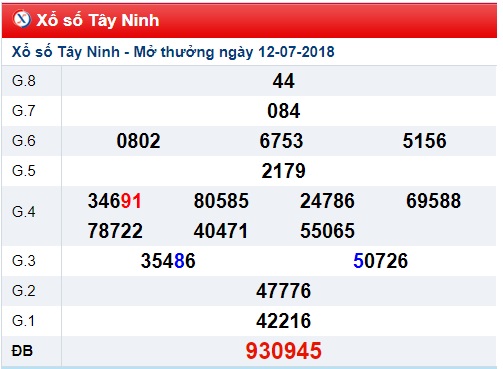
Task: Click the ĐB row label
Action: (x=22, y=351)
